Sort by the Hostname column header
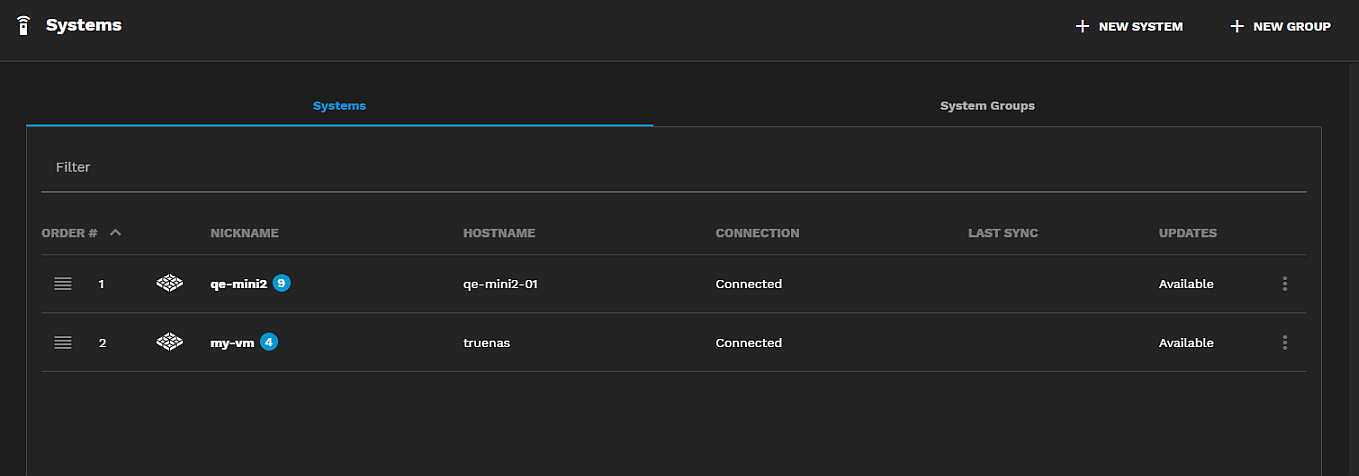1359x476 pixels. tap(499, 233)
